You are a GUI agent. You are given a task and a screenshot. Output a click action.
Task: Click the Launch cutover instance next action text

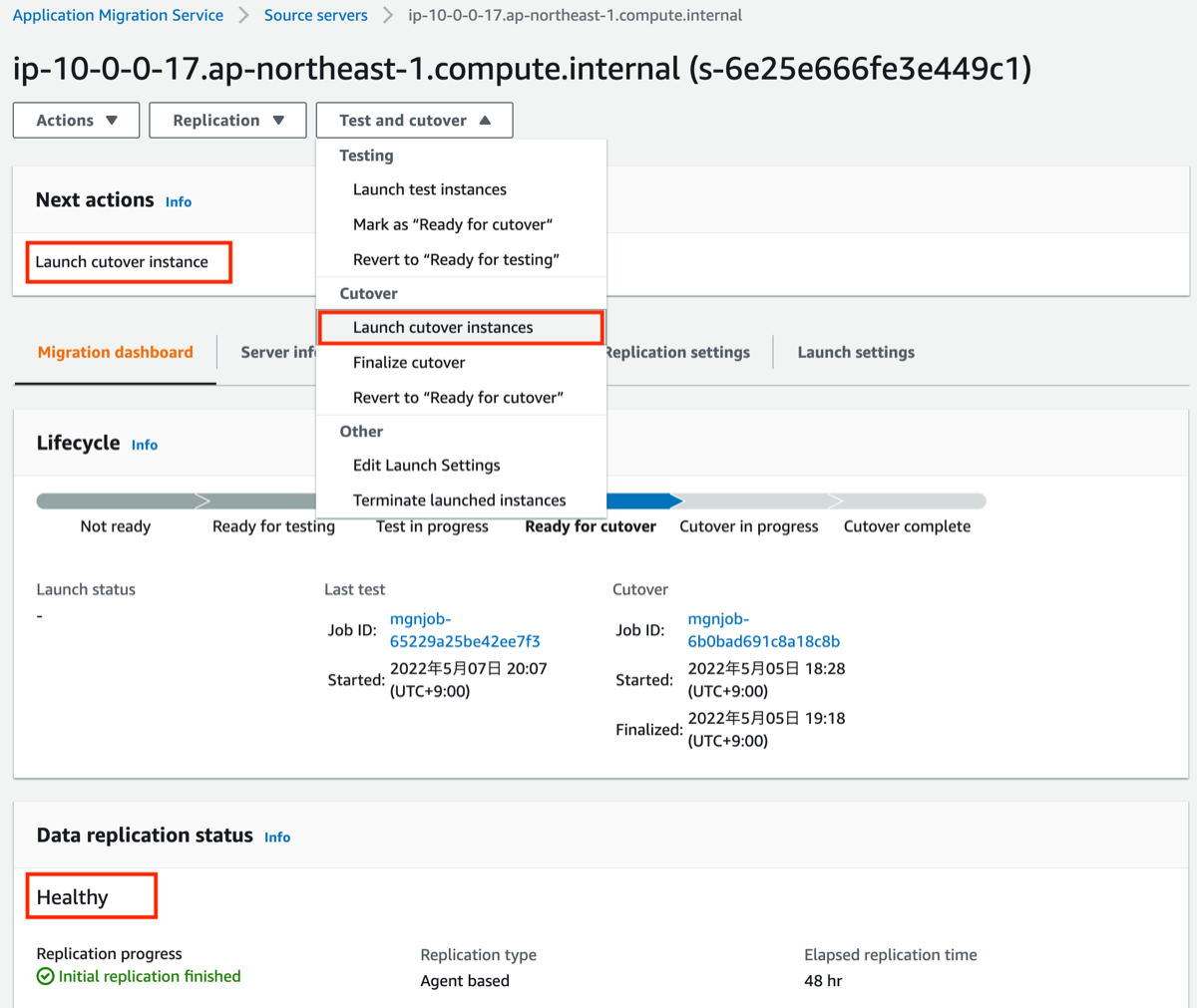[x=122, y=262]
